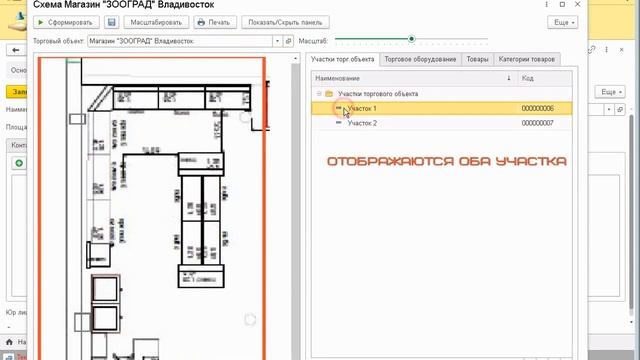Click the floor plan's vertical scrollbar
The height and width of the screenshot is (360, 640).
[x=296, y=210]
